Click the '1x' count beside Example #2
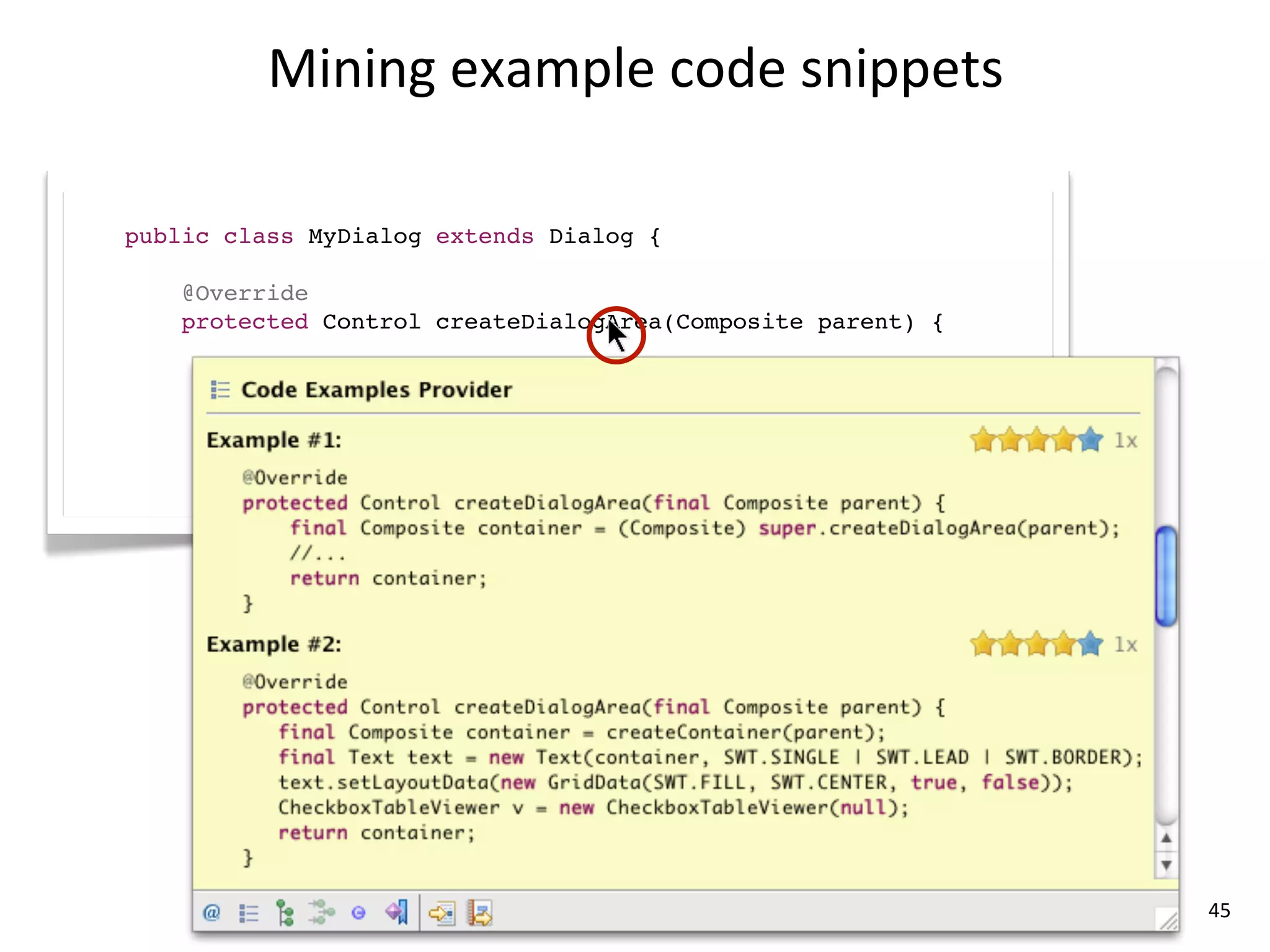This screenshot has width=1270, height=952. (x=1126, y=645)
